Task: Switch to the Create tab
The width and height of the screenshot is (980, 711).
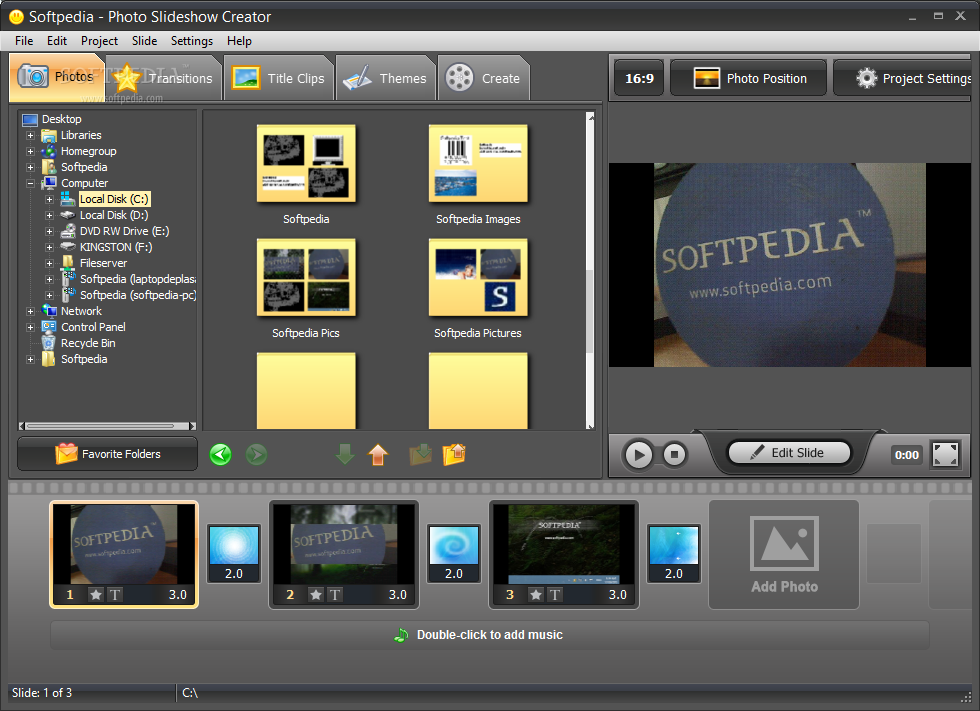Action: (x=483, y=78)
